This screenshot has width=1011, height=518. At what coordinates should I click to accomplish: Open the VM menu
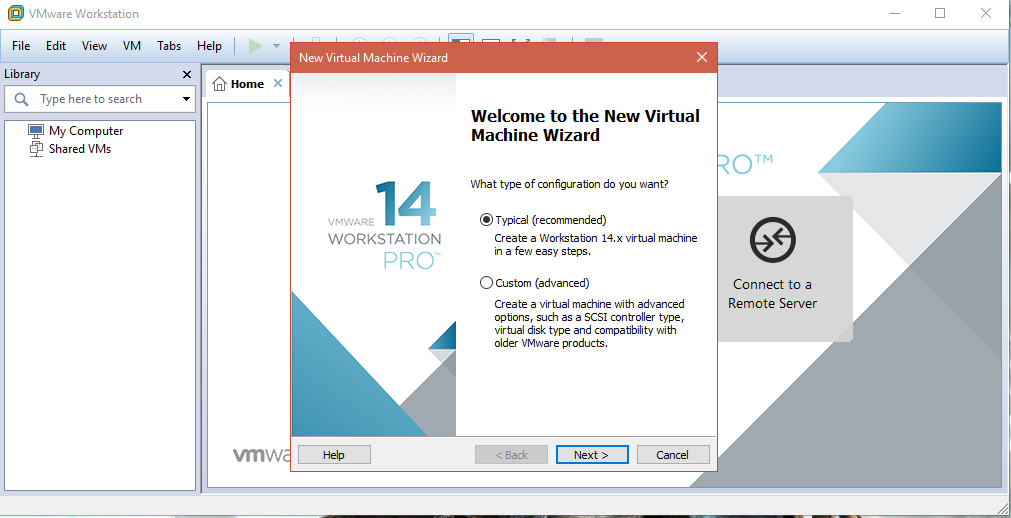[132, 46]
